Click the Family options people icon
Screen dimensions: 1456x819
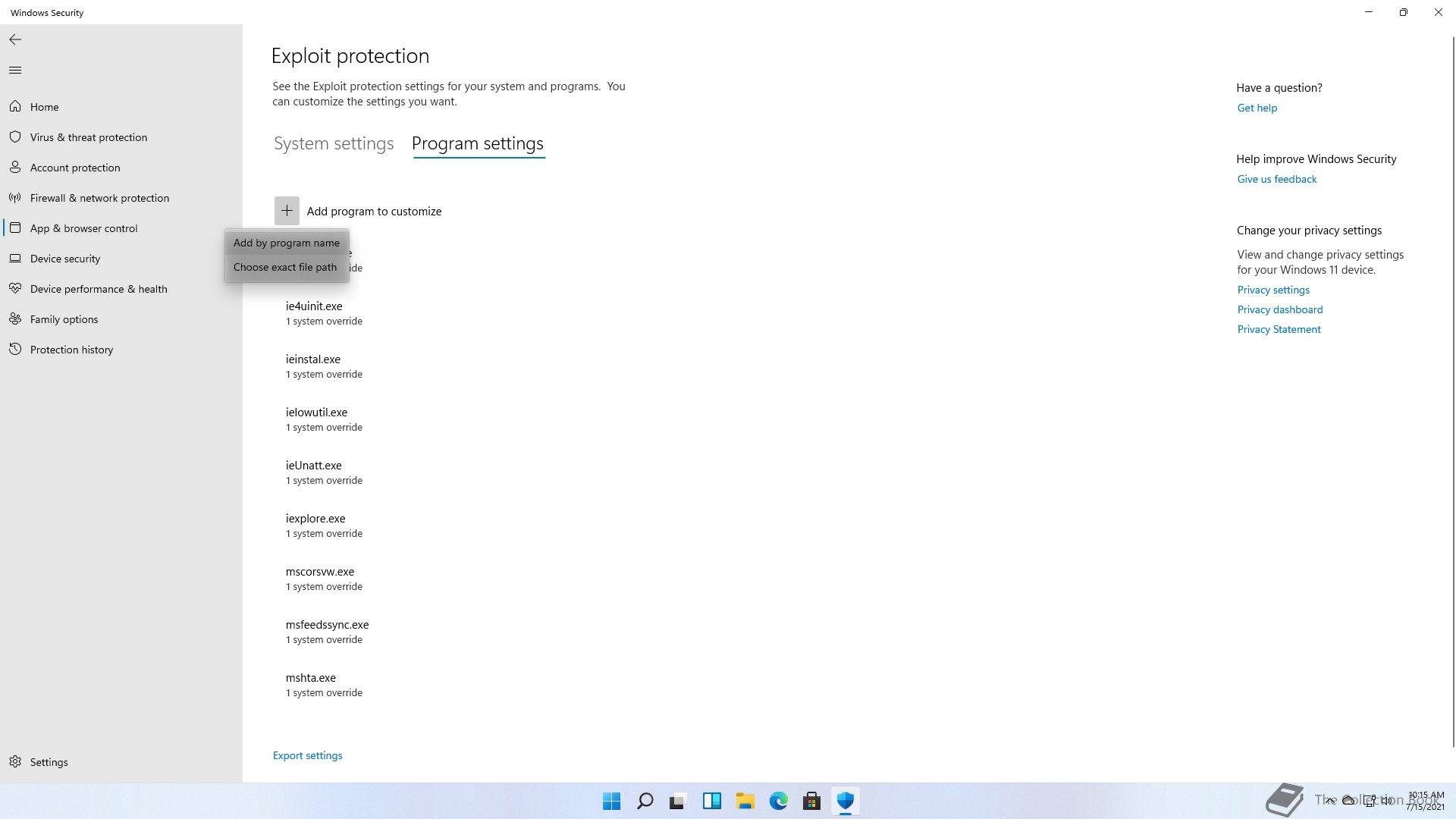pos(15,319)
